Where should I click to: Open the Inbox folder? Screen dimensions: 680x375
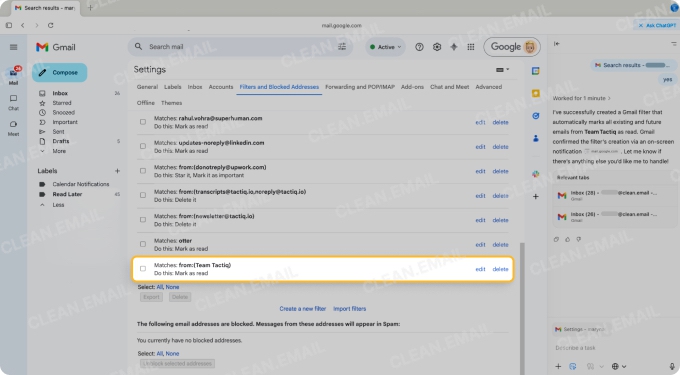[x=60, y=93]
